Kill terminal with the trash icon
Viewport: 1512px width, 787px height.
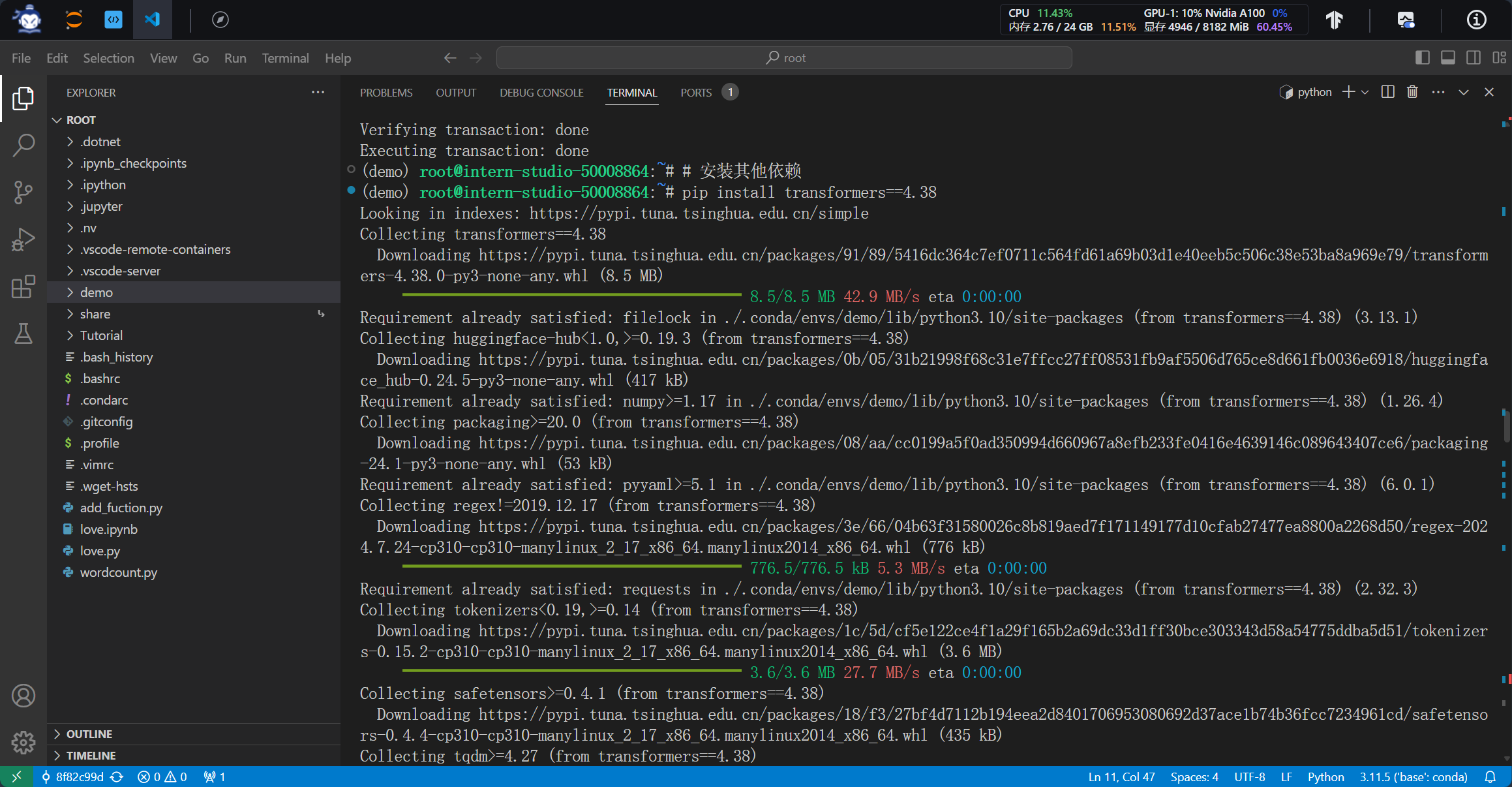point(1412,92)
